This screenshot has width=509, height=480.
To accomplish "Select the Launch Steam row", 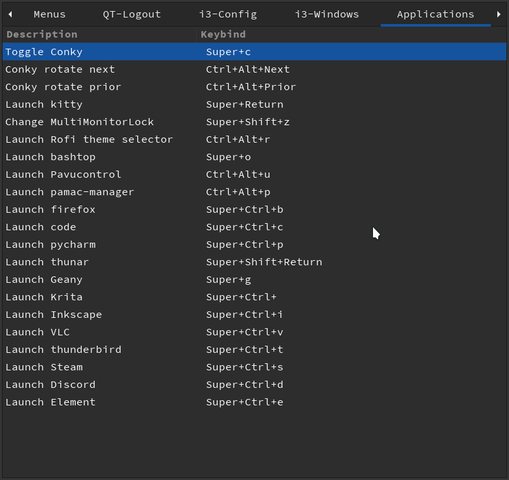I will point(254,367).
